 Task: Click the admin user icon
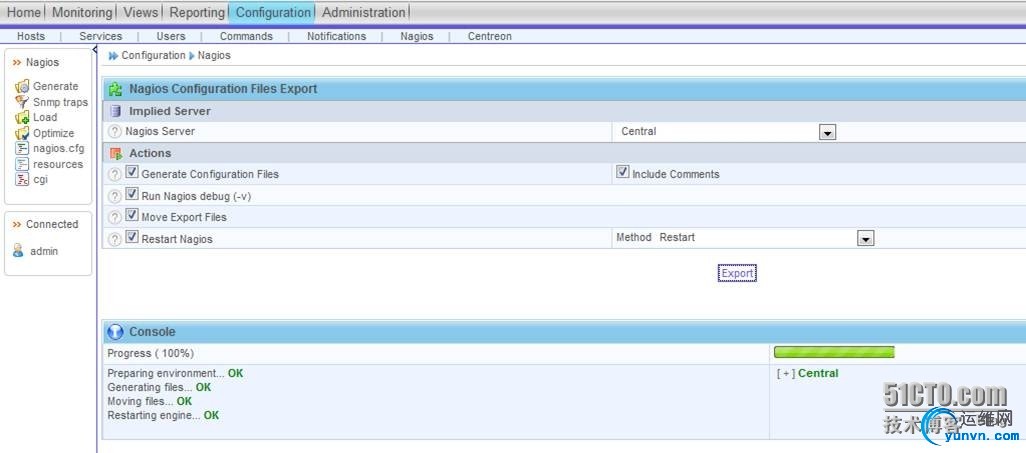18,251
